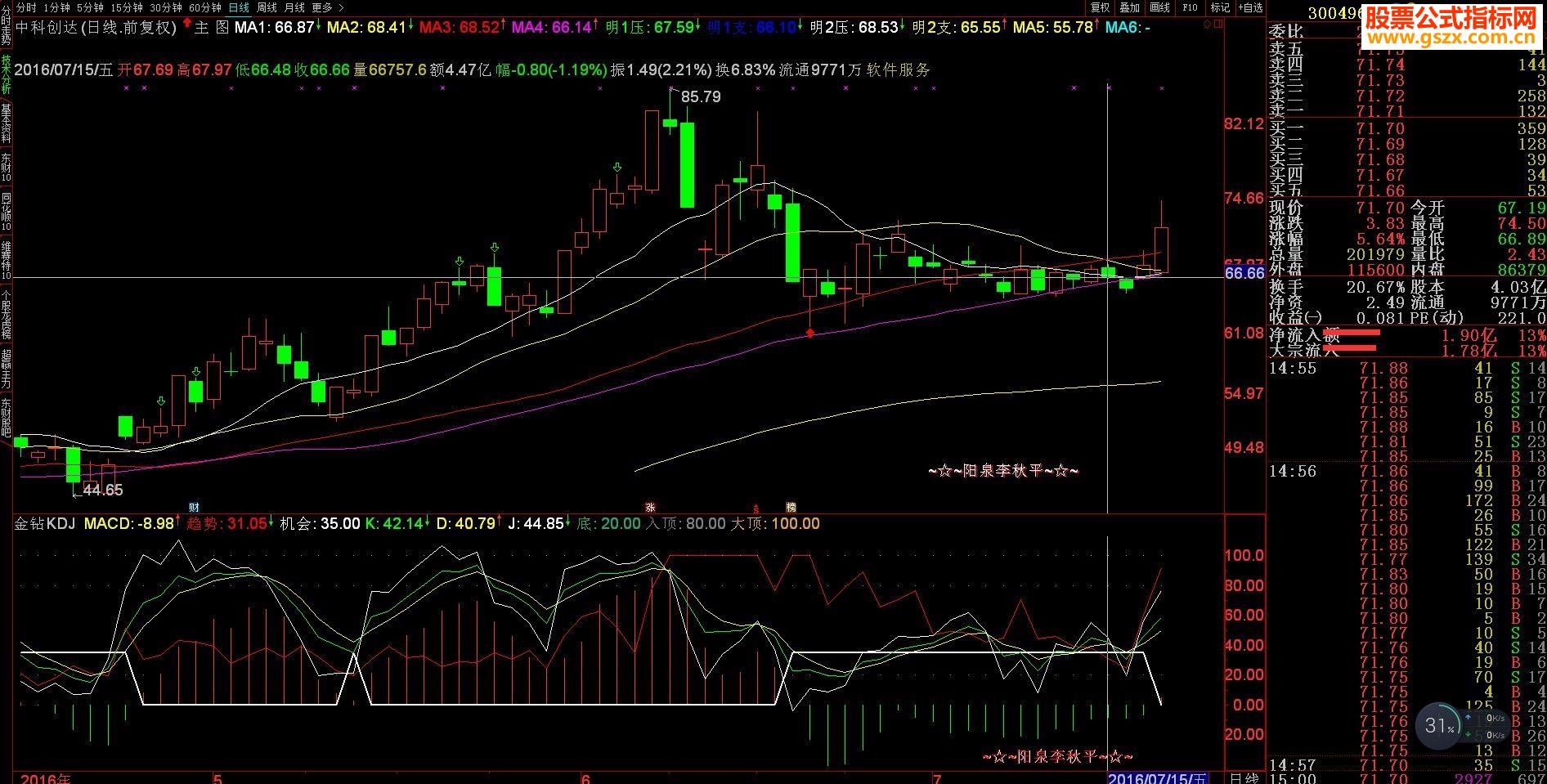Click the 现价 71.70 row
This screenshot has width=1547, height=784.
[1336, 208]
